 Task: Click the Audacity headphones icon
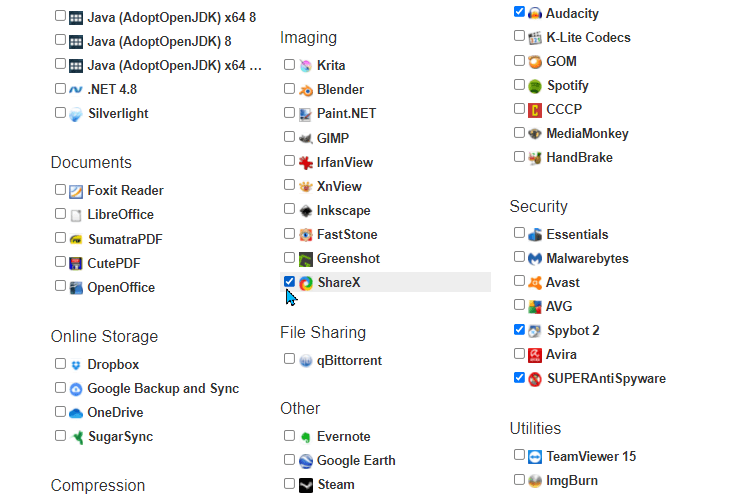535,13
